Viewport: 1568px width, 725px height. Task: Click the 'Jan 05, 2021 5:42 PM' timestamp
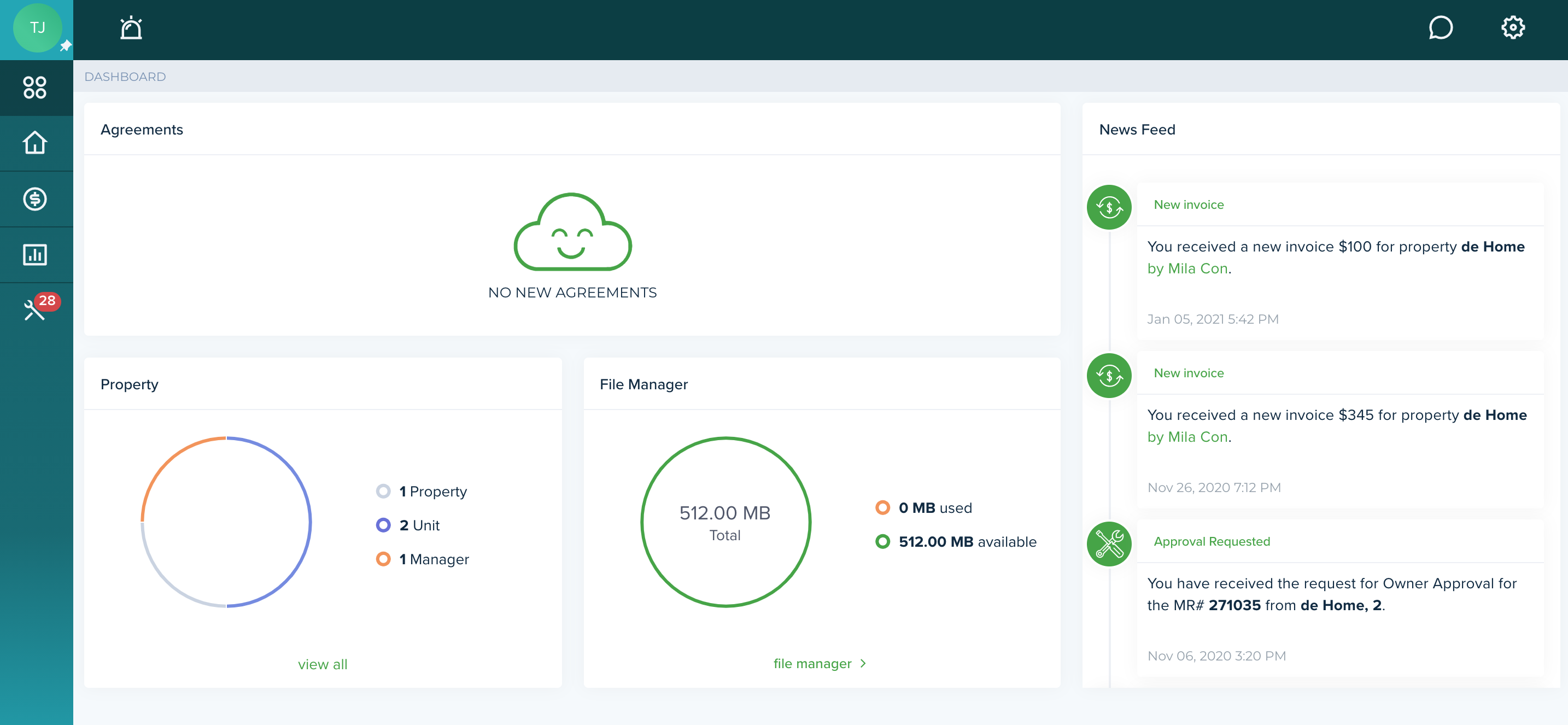click(1213, 320)
